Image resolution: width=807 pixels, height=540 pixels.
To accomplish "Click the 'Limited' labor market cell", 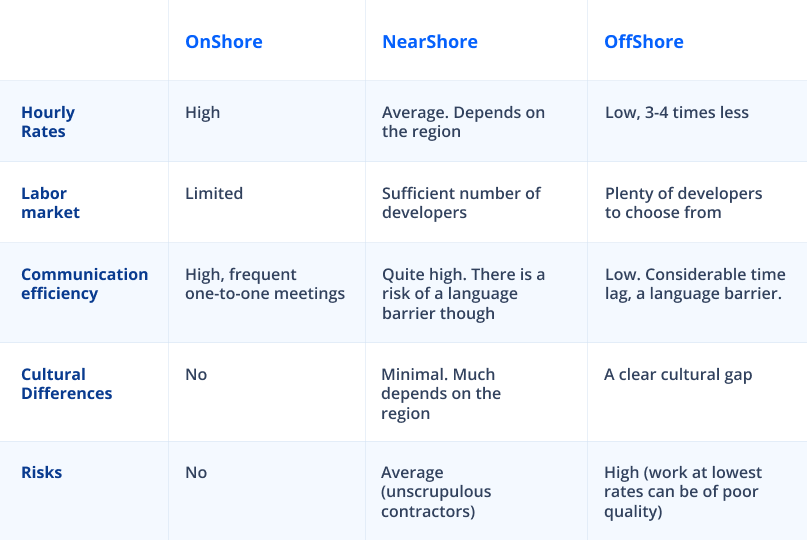I will (214, 193).
